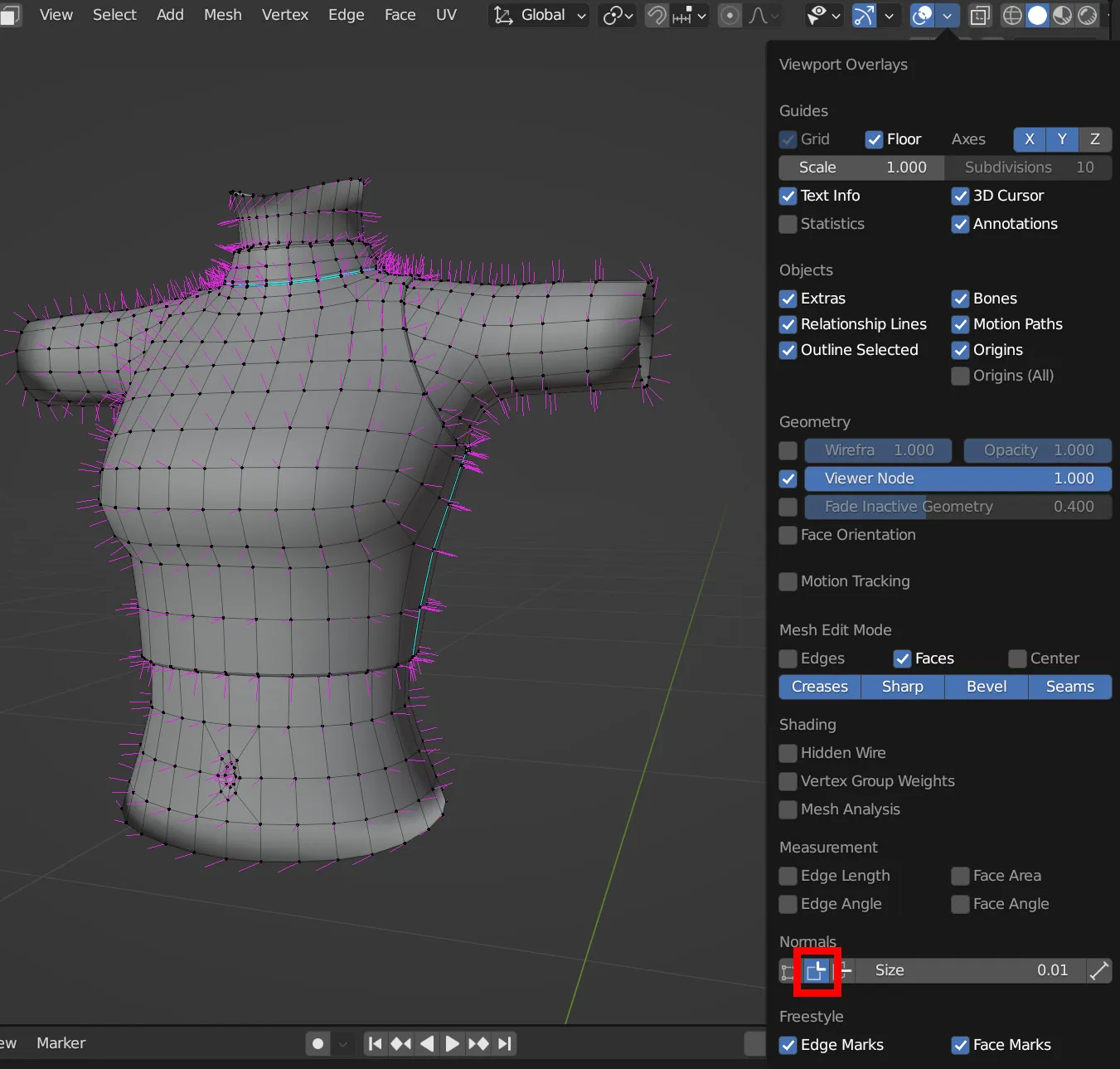This screenshot has width=1120, height=1069.
Task: Enable the Motion Tracking checkbox
Action: pos(788,581)
